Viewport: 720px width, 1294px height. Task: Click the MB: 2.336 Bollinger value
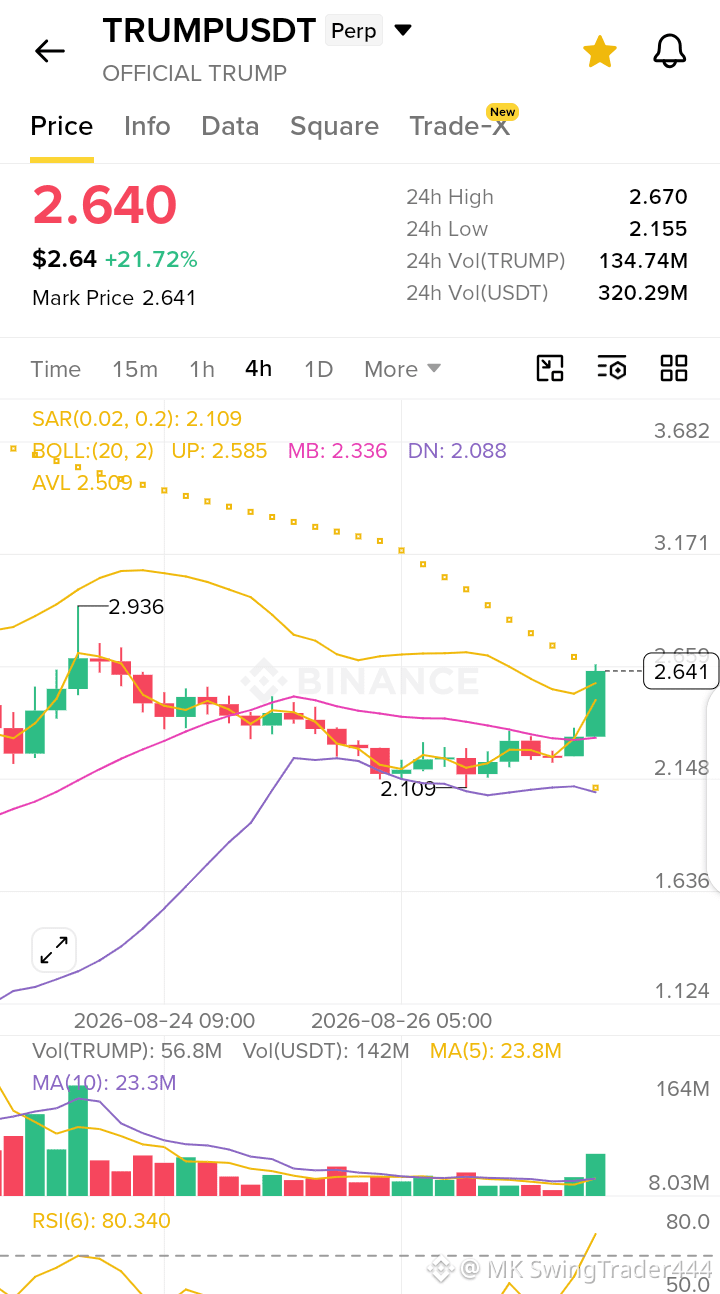(x=337, y=451)
